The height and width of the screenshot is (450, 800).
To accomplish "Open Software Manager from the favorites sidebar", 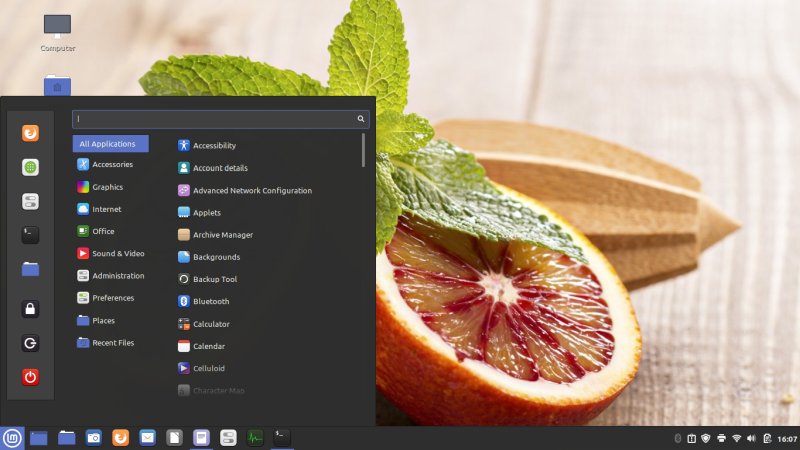I will coord(30,167).
